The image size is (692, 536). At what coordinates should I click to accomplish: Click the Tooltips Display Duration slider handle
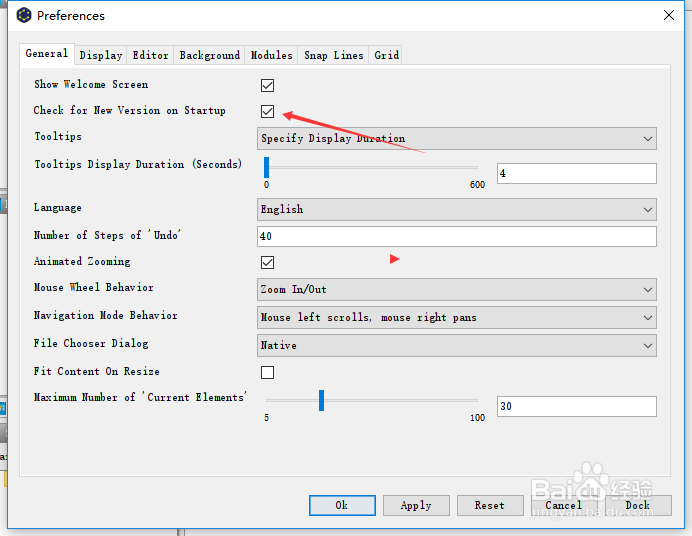click(267, 168)
